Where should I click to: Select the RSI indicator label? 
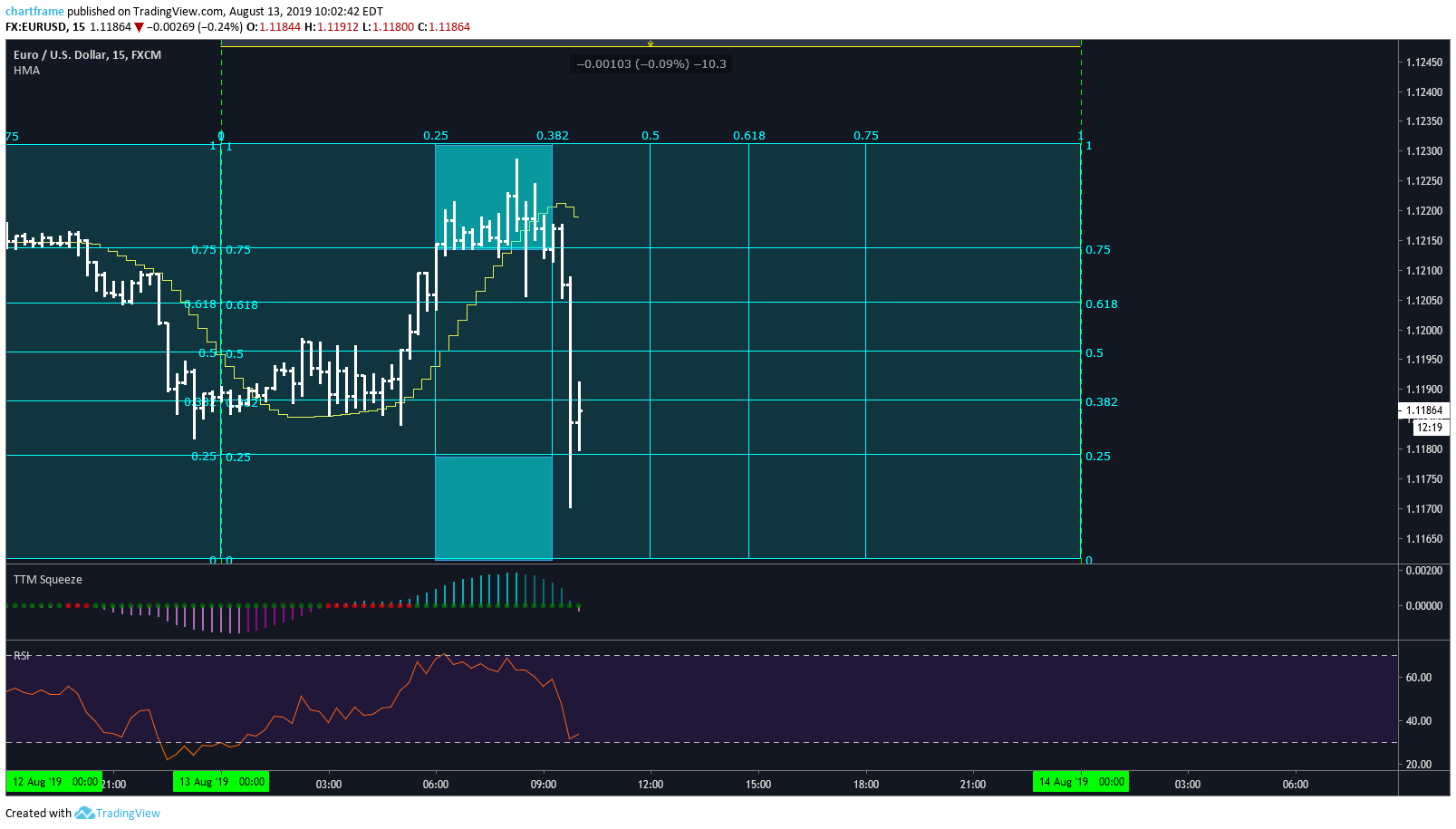click(x=22, y=655)
